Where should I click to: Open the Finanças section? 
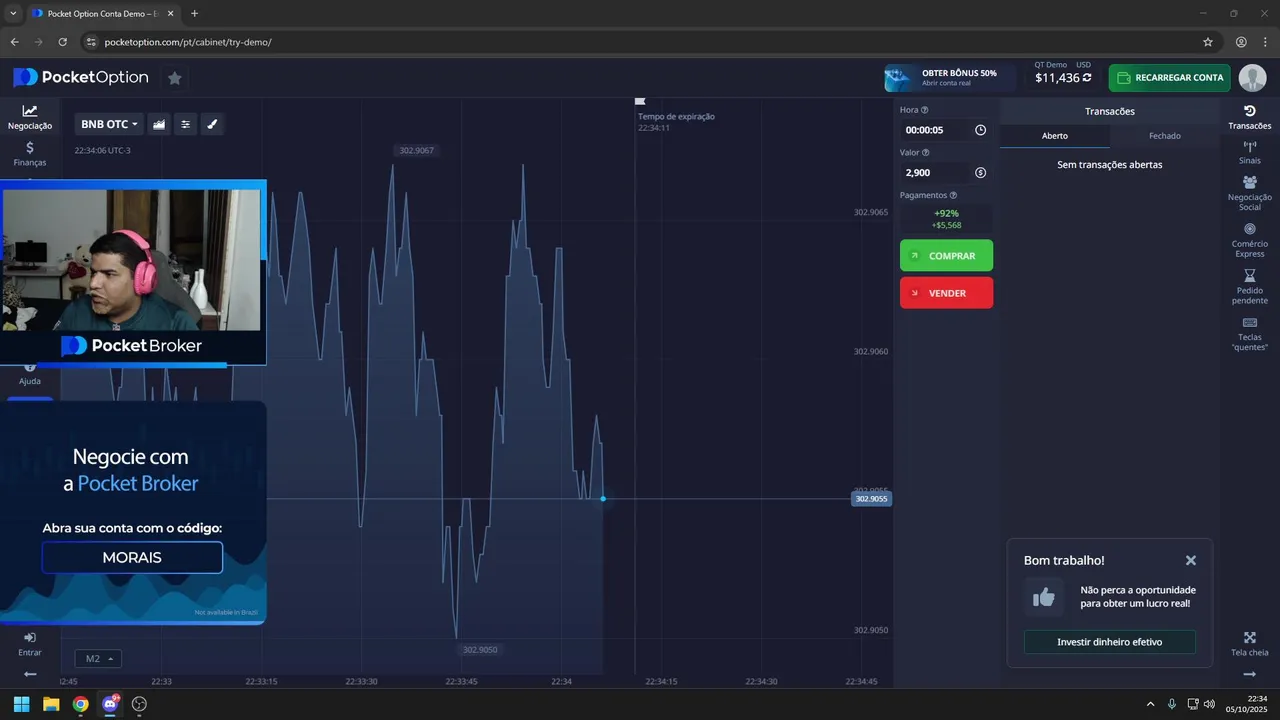(x=30, y=154)
